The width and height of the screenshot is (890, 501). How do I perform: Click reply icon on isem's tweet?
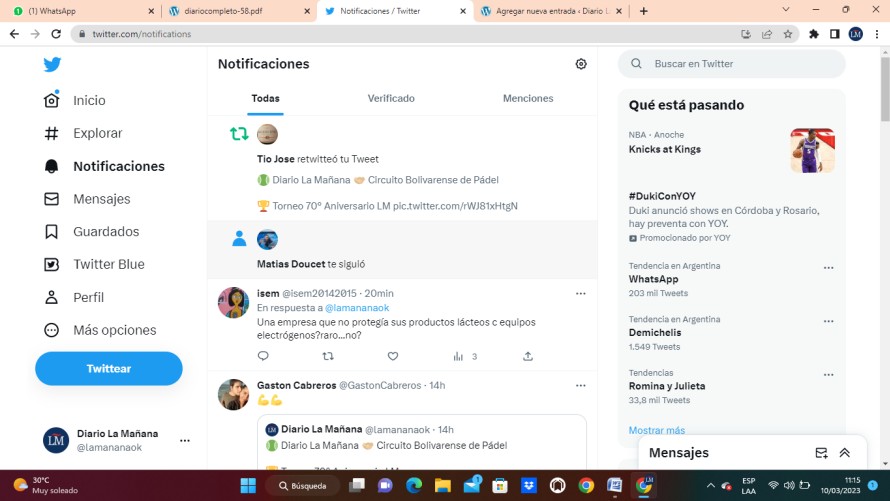tap(263, 356)
